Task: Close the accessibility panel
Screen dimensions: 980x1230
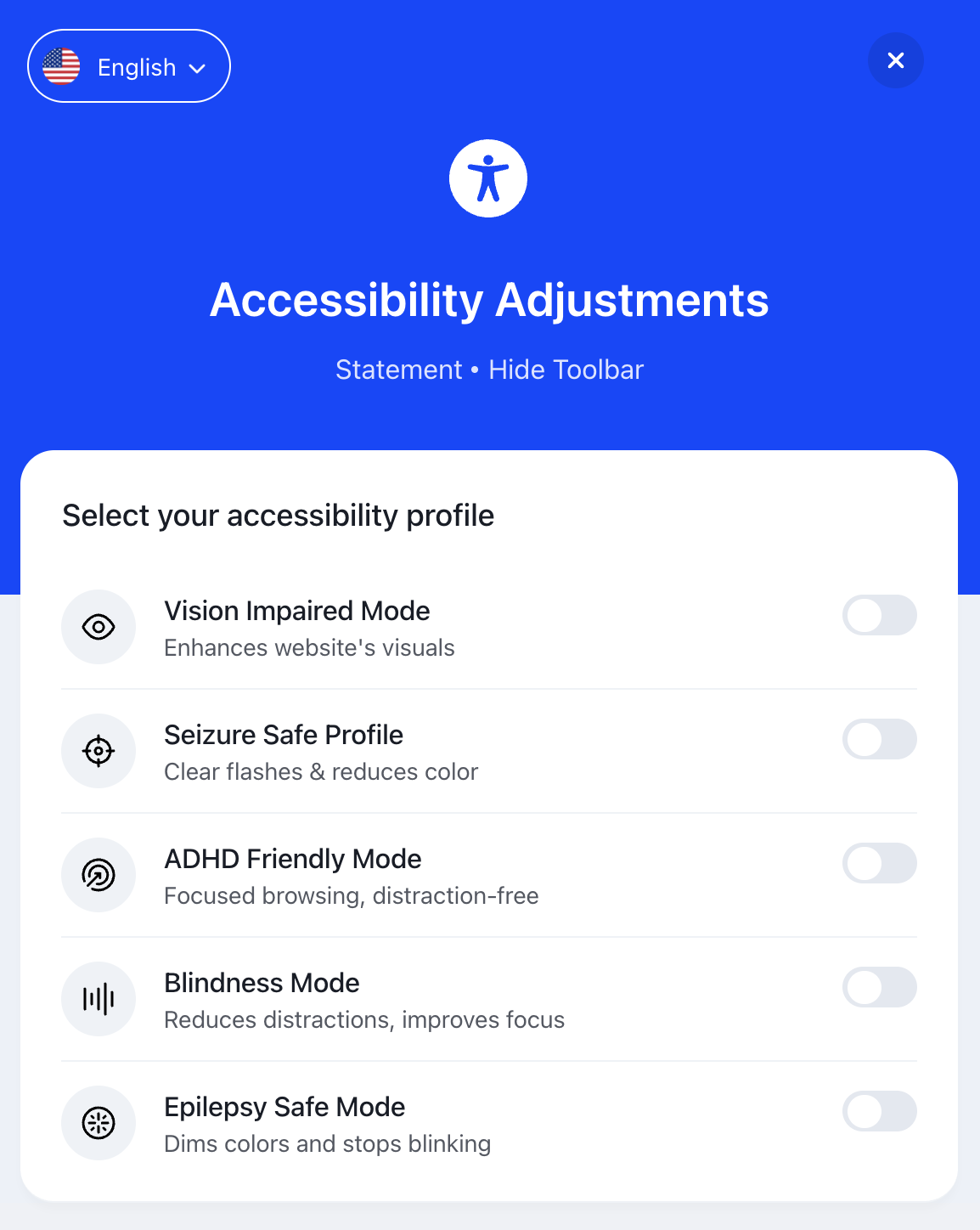Action: click(895, 60)
